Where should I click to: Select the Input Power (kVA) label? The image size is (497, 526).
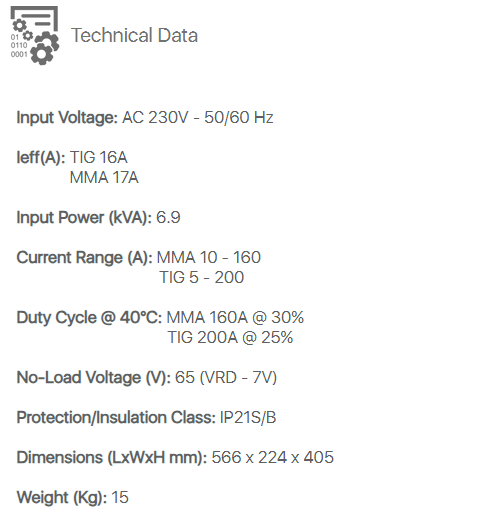tap(84, 218)
